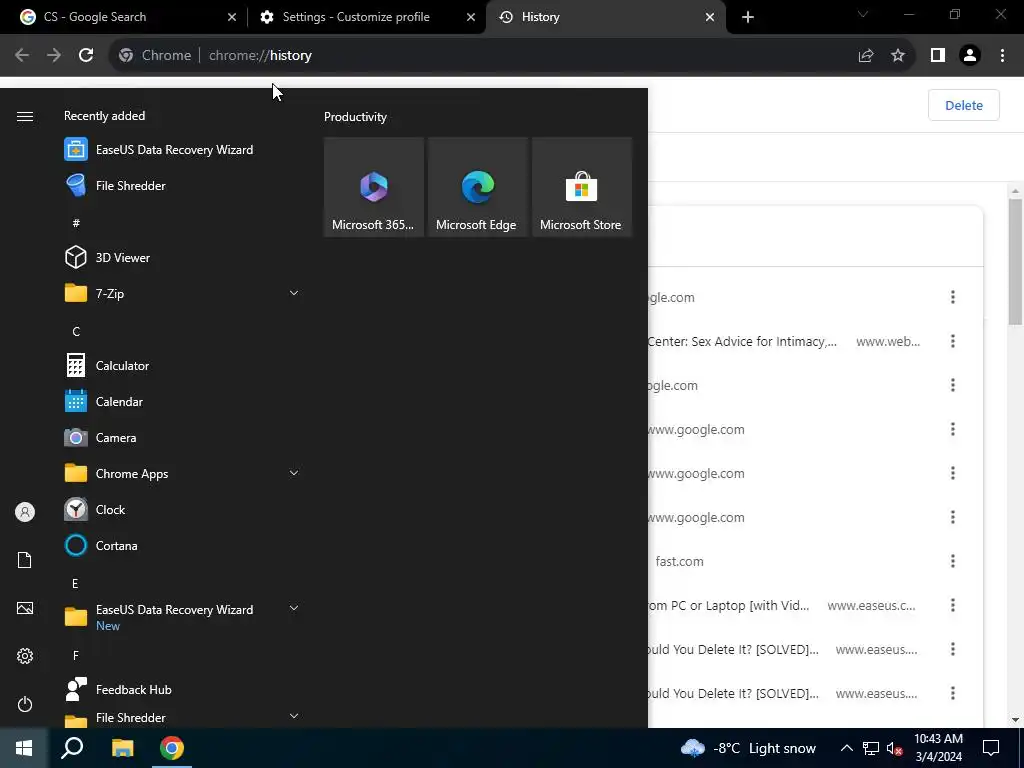Select the History tab
Screen dimensions: 1024x768
click(606, 17)
